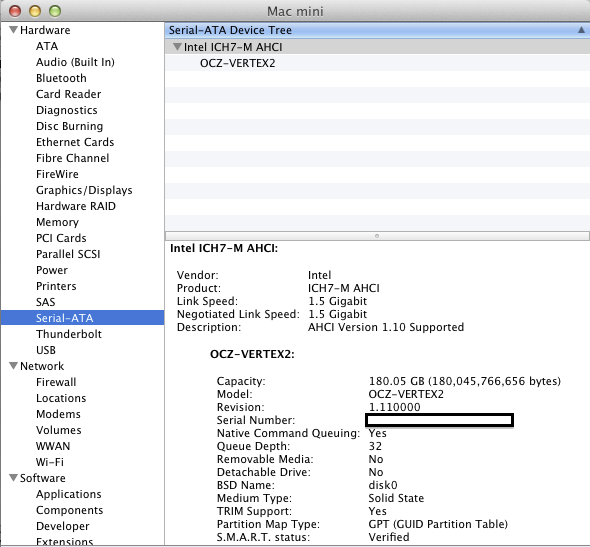
Task: Select Locations under Network
Action: pyautogui.click(x=61, y=398)
